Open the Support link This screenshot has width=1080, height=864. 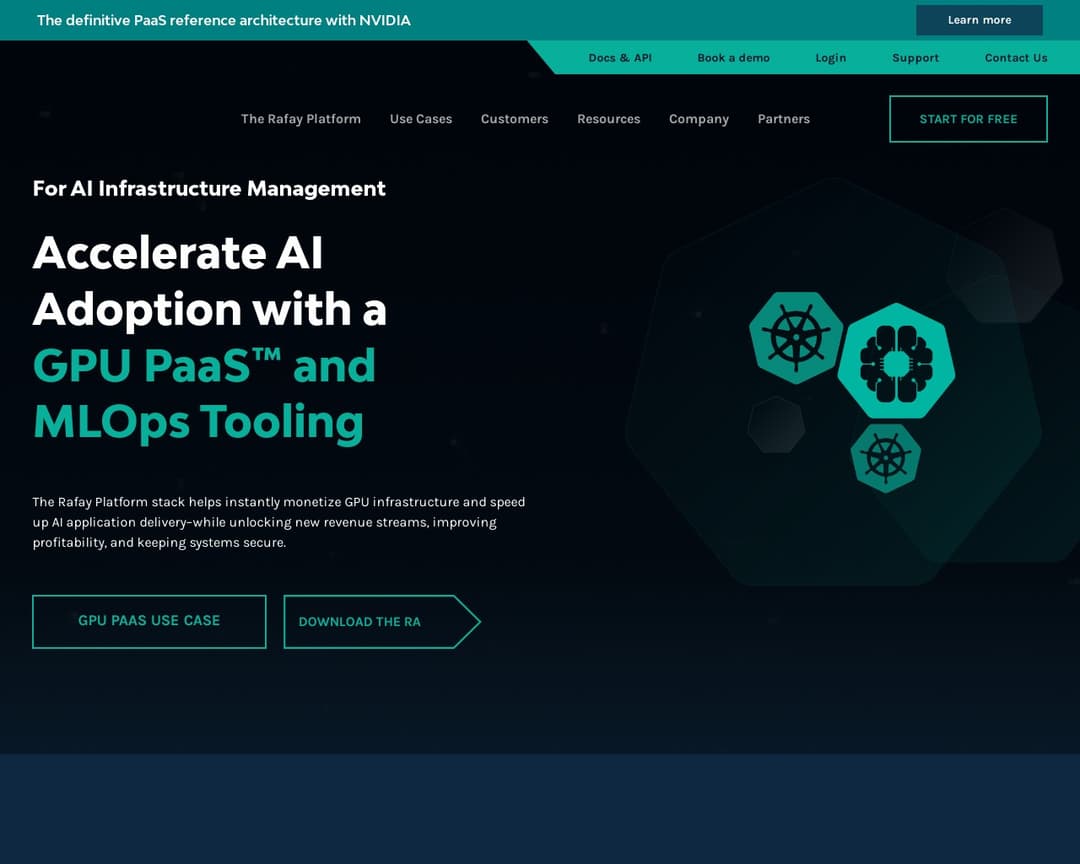pyautogui.click(x=915, y=58)
